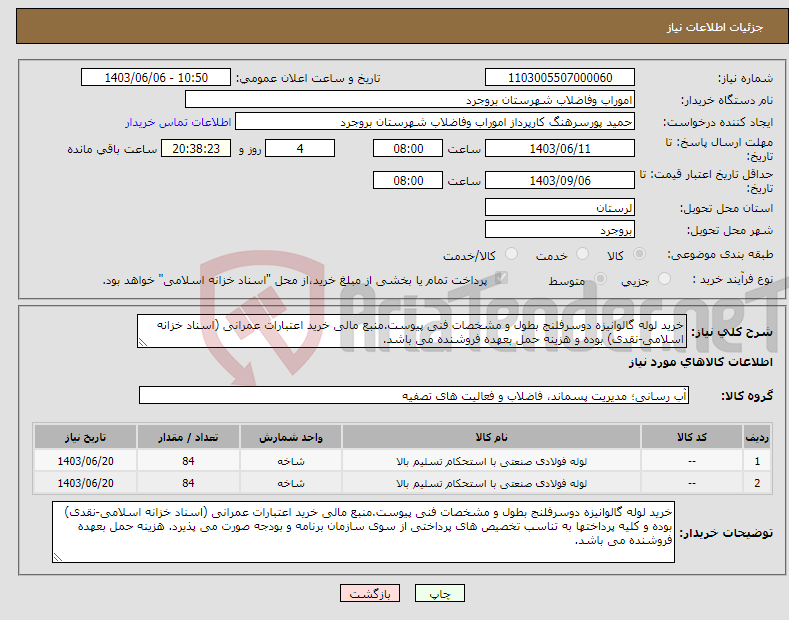Click the چاپ print button

[440, 593]
